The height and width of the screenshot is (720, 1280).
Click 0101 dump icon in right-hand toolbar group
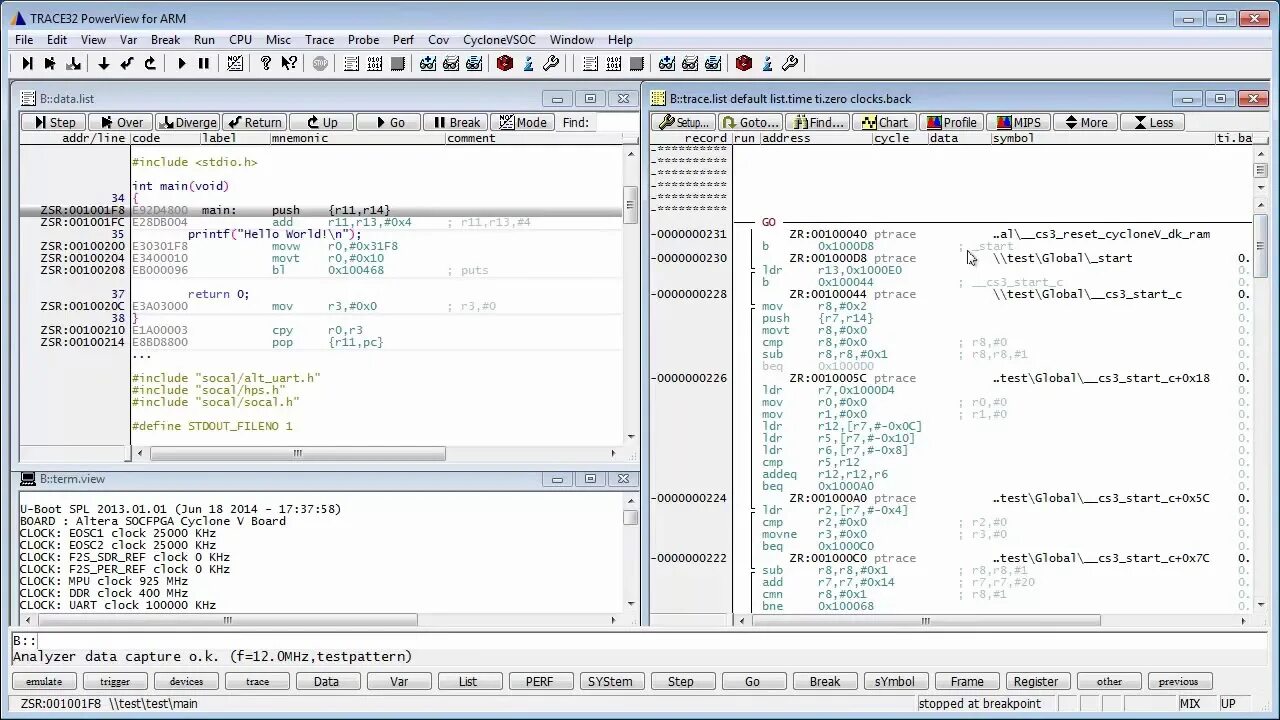pyautogui.click(x=613, y=63)
